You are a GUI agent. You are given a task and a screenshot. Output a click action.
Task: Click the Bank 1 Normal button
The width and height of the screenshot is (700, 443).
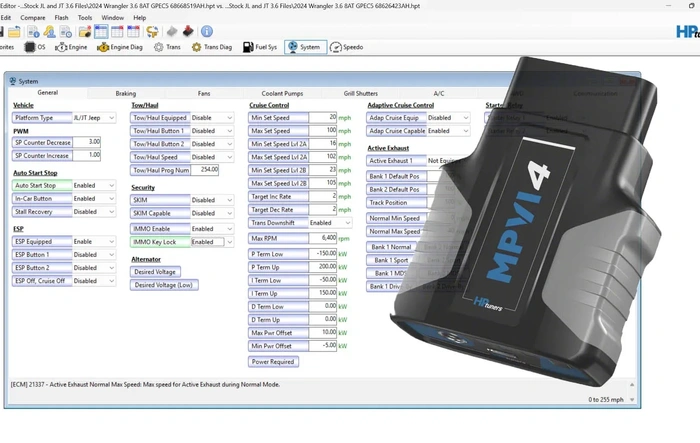click(x=392, y=247)
